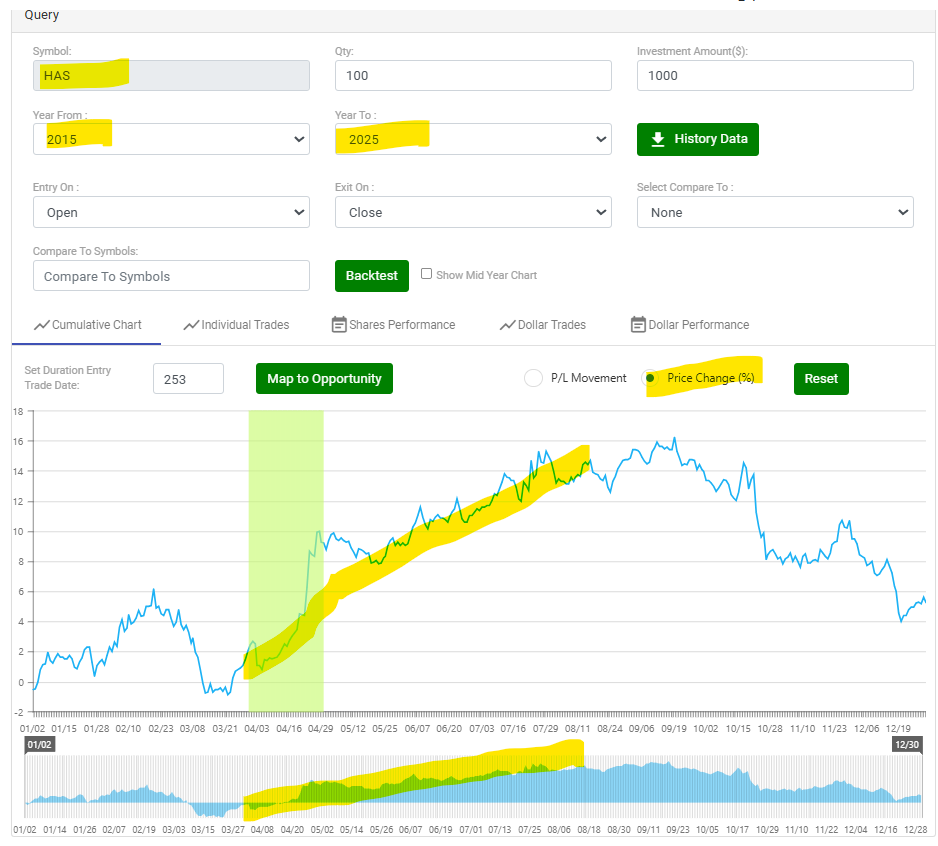Go to Shares Performance tab

(394, 325)
